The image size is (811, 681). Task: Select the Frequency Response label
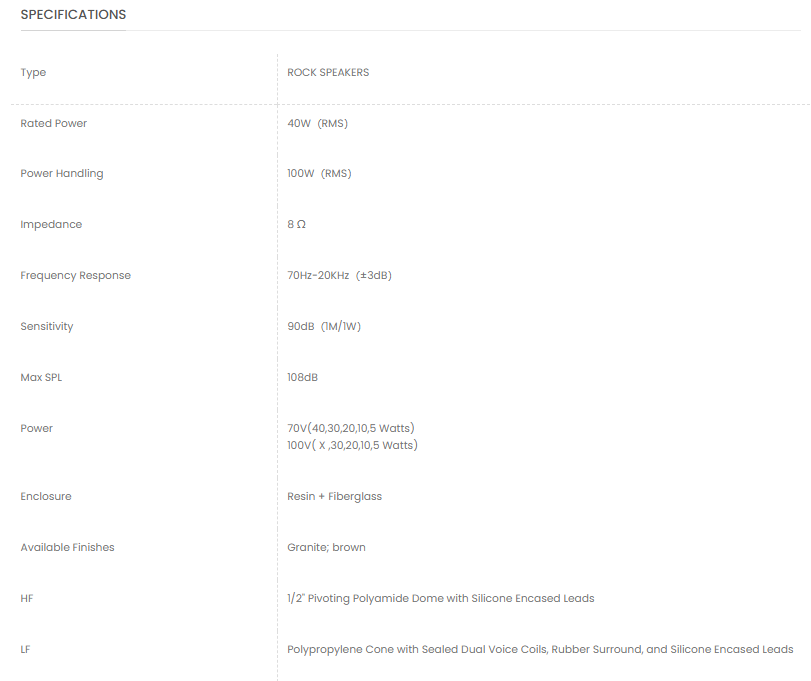[76, 276]
